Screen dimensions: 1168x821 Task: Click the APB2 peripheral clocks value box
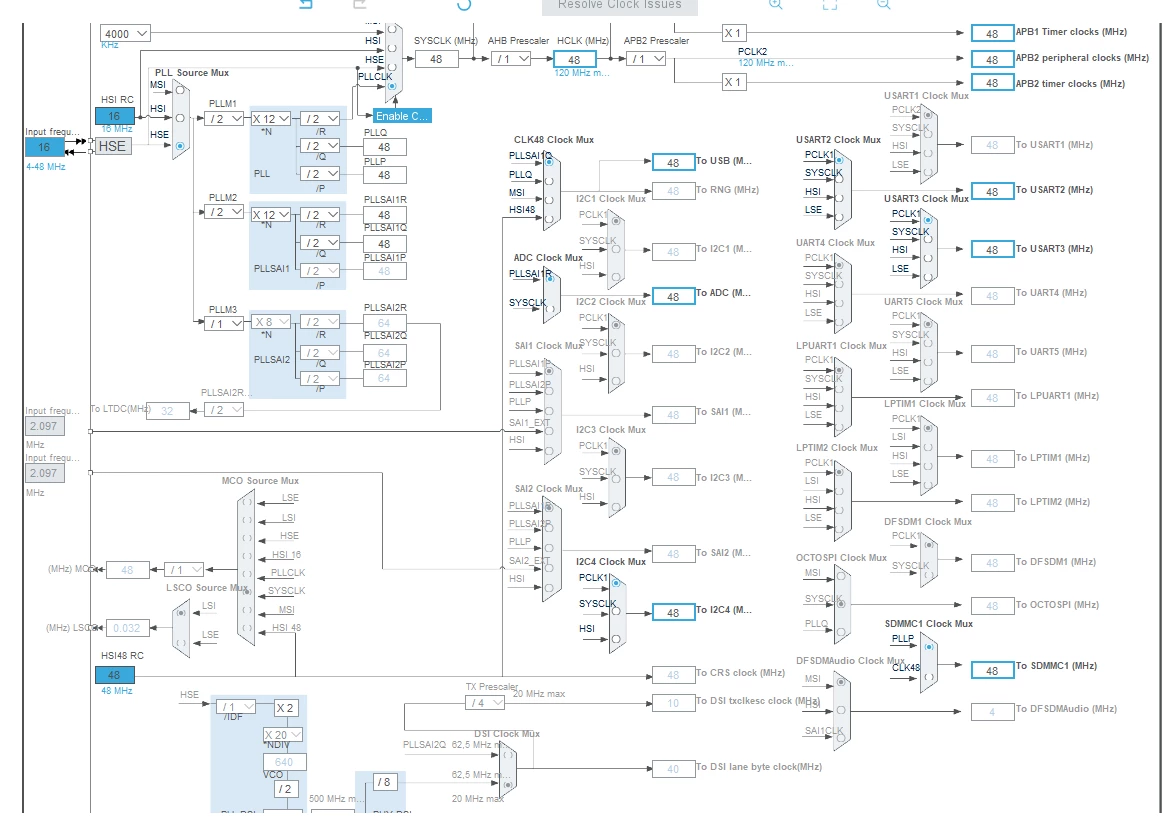pyautogui.click(x=992, y=60)
